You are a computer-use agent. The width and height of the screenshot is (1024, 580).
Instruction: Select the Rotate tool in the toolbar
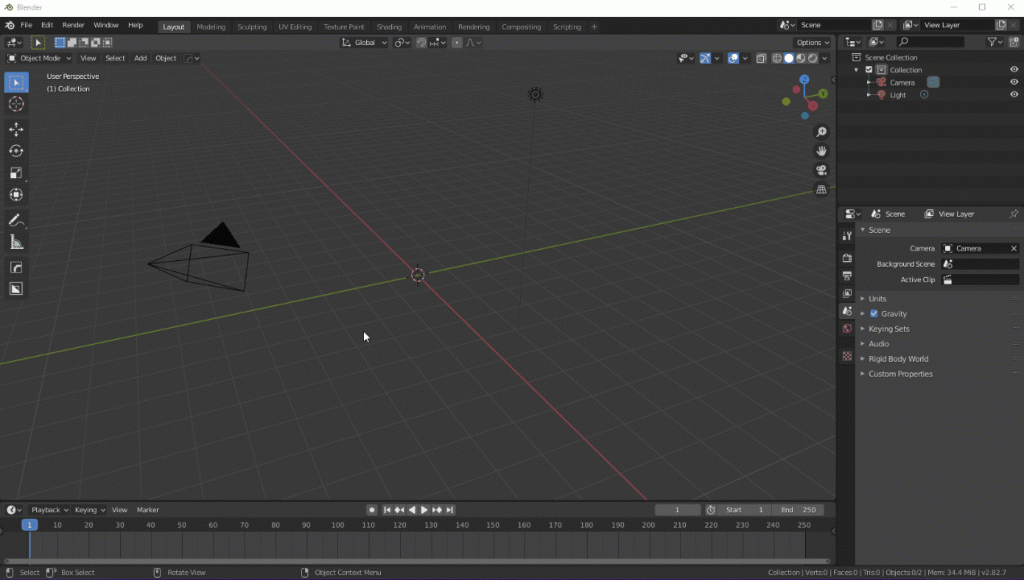(x=16, y=151)
